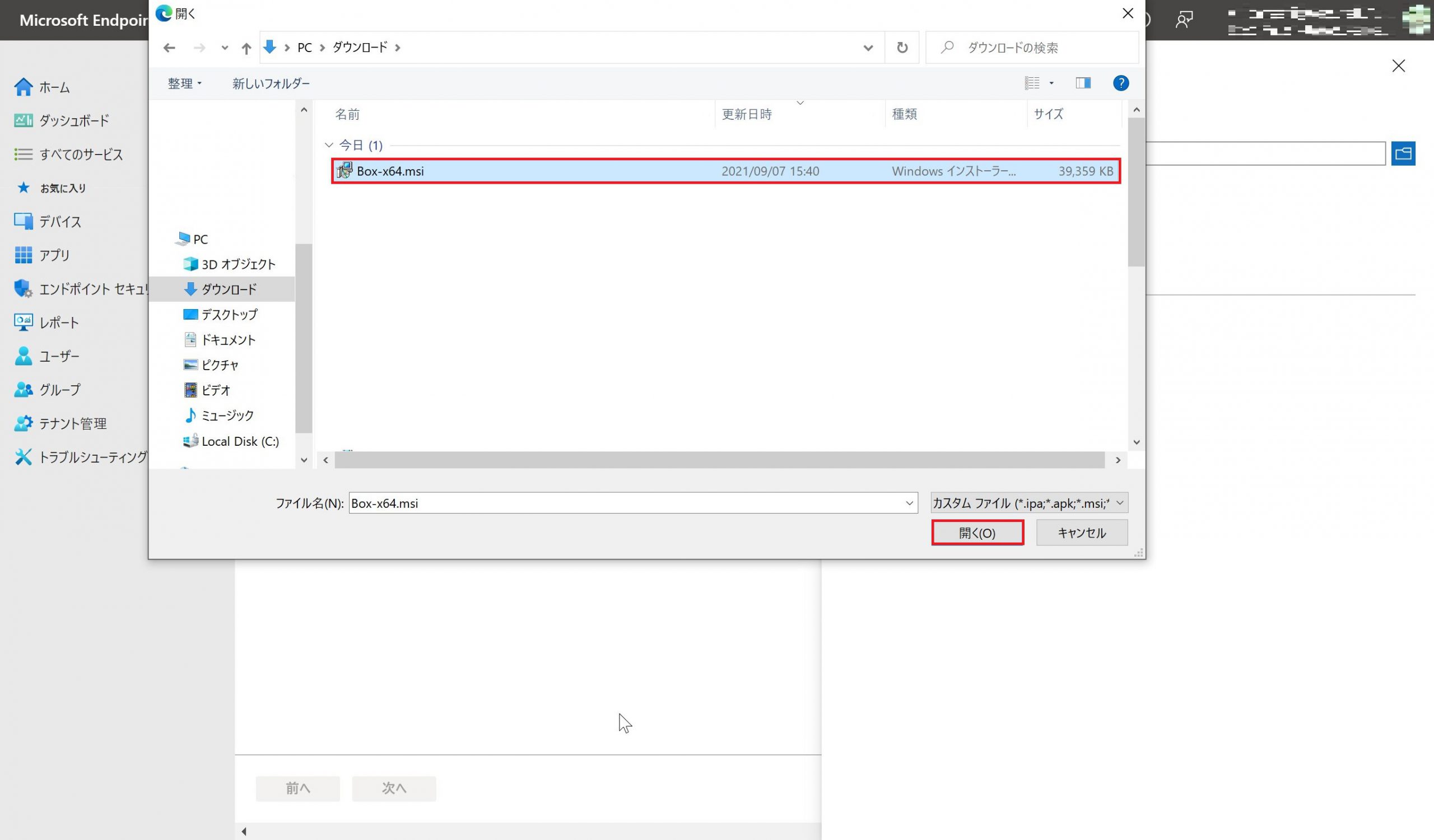The width and height of the screenshot is (1434, 840).
Task: Open the file dialog help icon
Action: (x=1120, y=83)
